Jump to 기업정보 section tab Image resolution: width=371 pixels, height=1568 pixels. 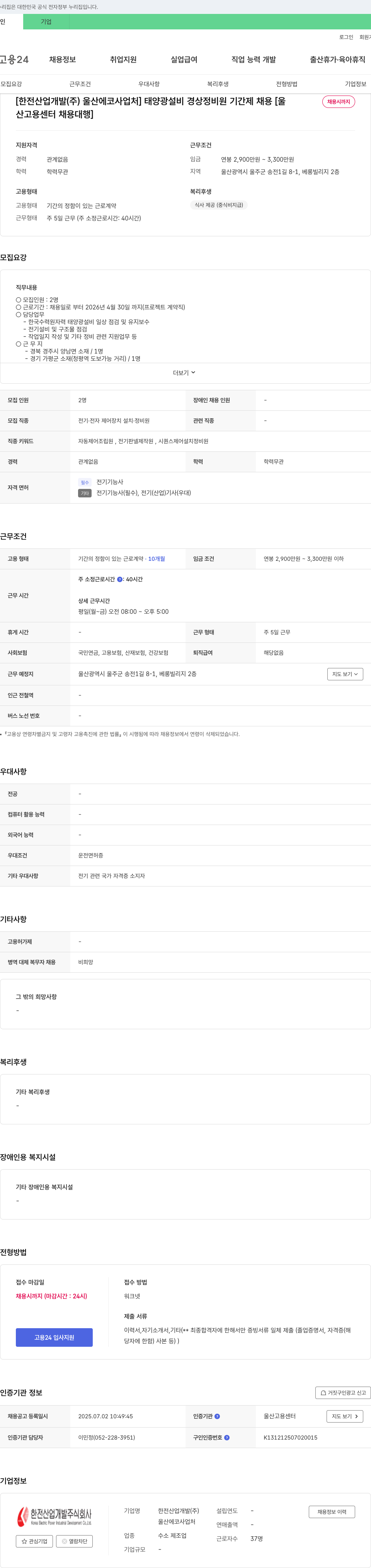coord(356,84)
